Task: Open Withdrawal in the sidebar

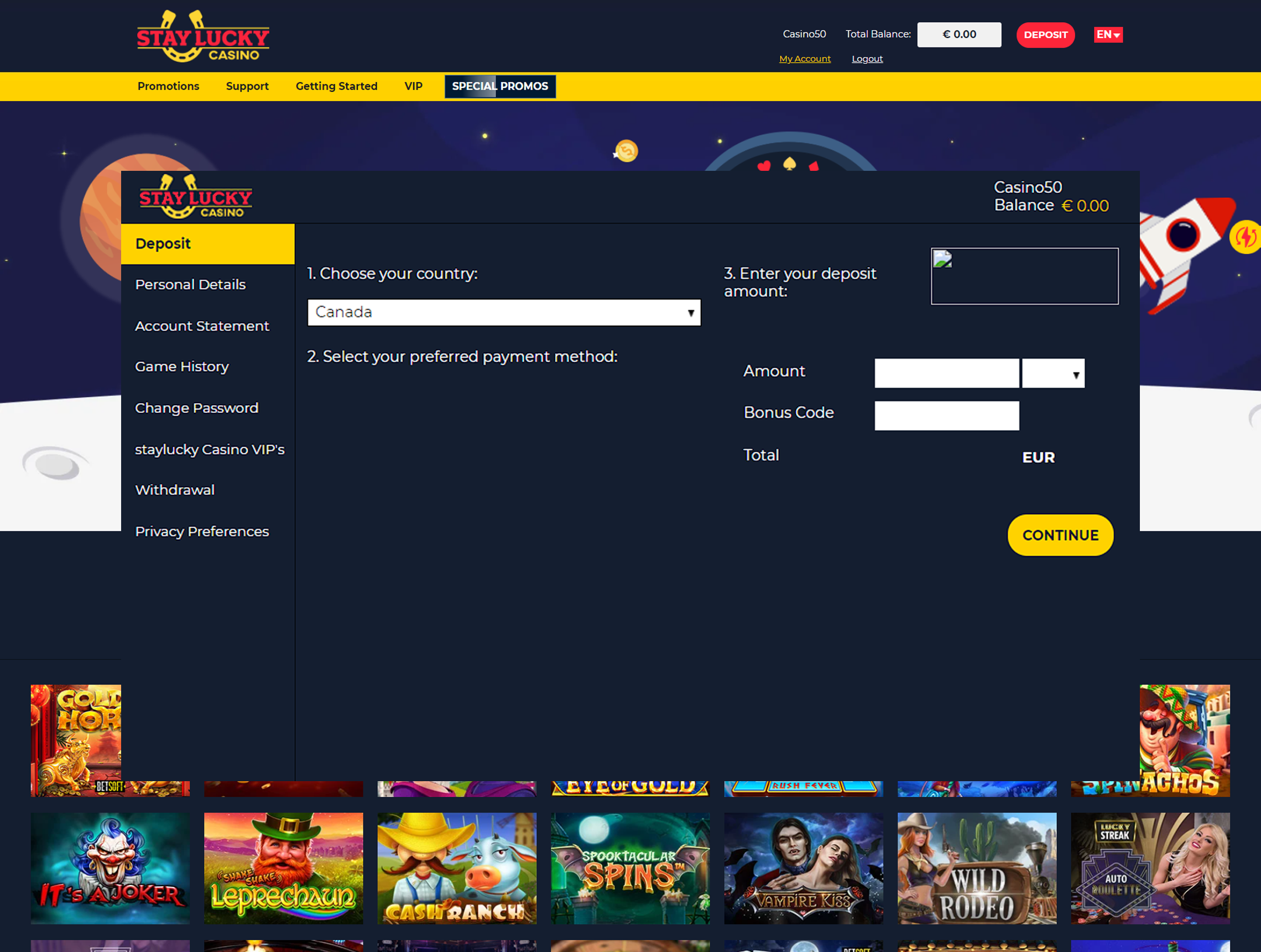Action: pyautogui.click(x=174, y=490)
